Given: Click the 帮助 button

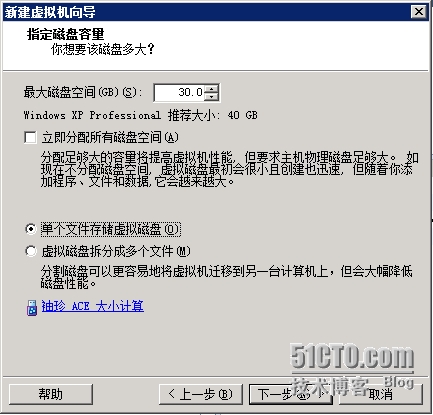Looking at the screenshot, I should tap(51, 394).
